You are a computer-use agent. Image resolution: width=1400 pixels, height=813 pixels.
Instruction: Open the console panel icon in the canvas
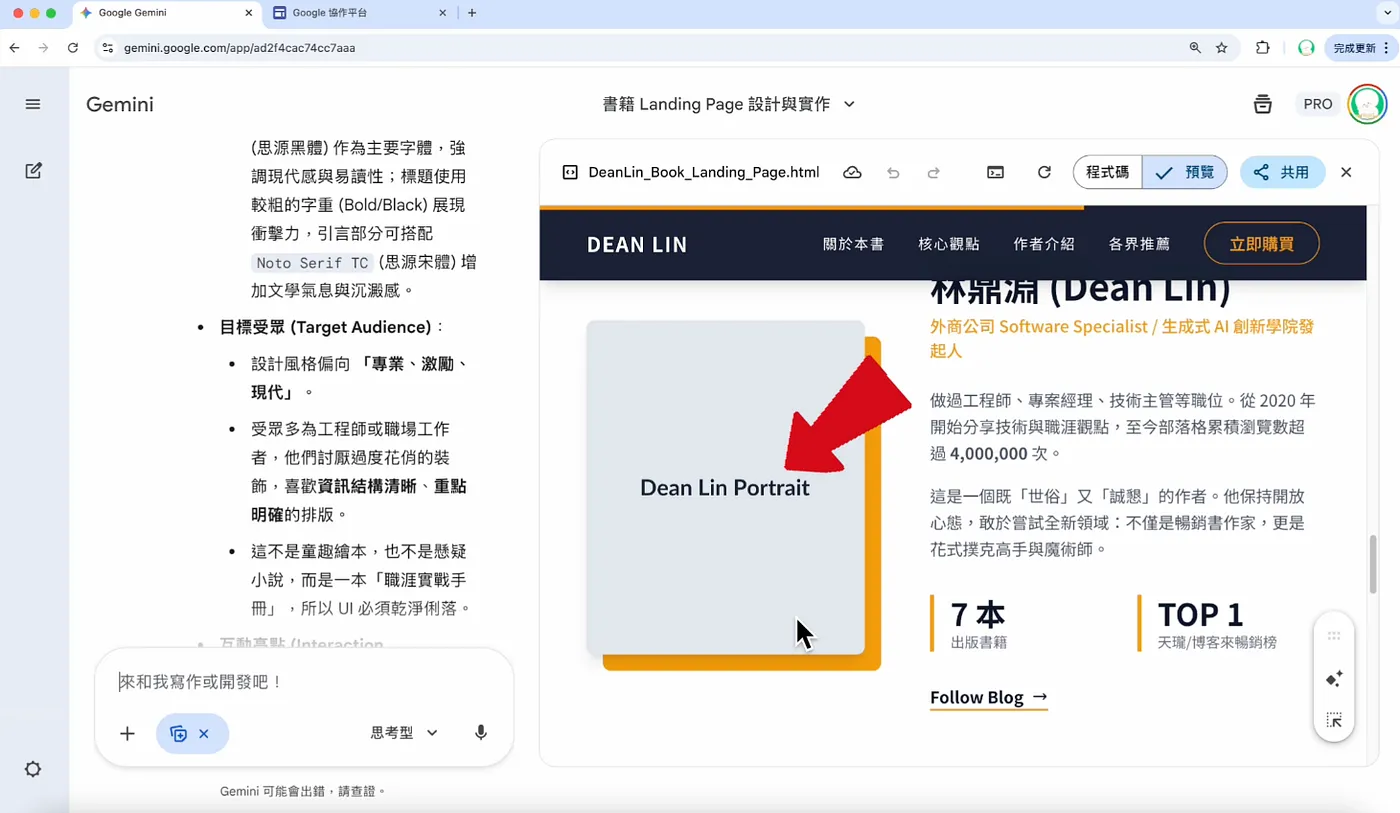[995, 172]
